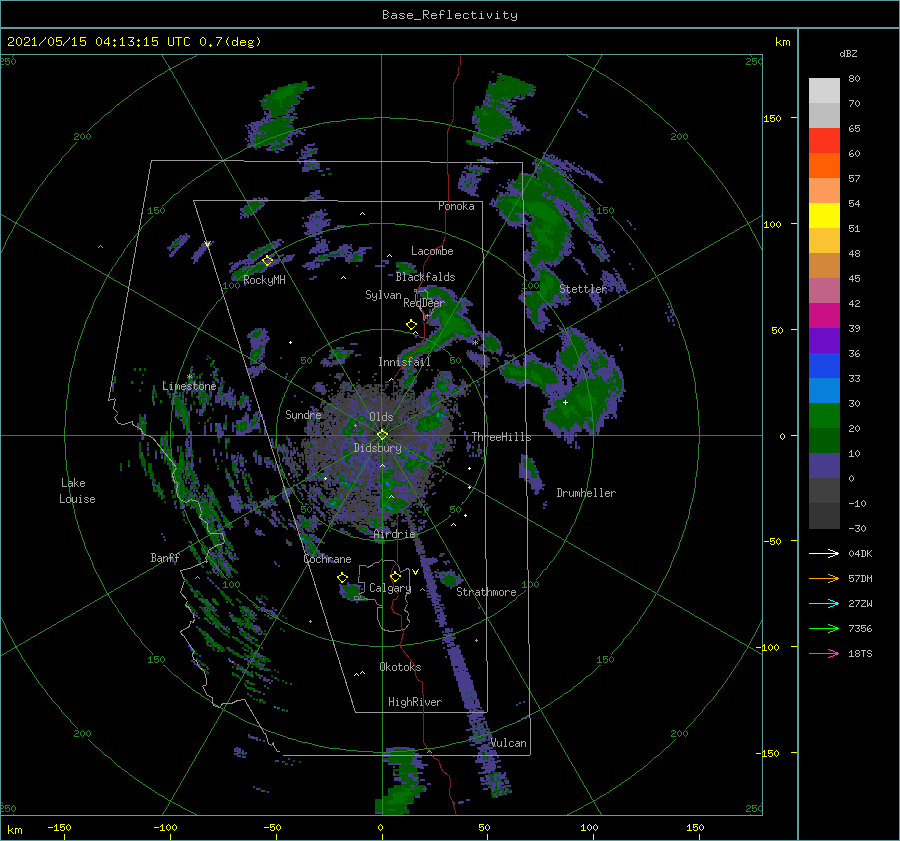Click the Okotoks city label
This screenshot has height=841, width=900.
point(400,666)
